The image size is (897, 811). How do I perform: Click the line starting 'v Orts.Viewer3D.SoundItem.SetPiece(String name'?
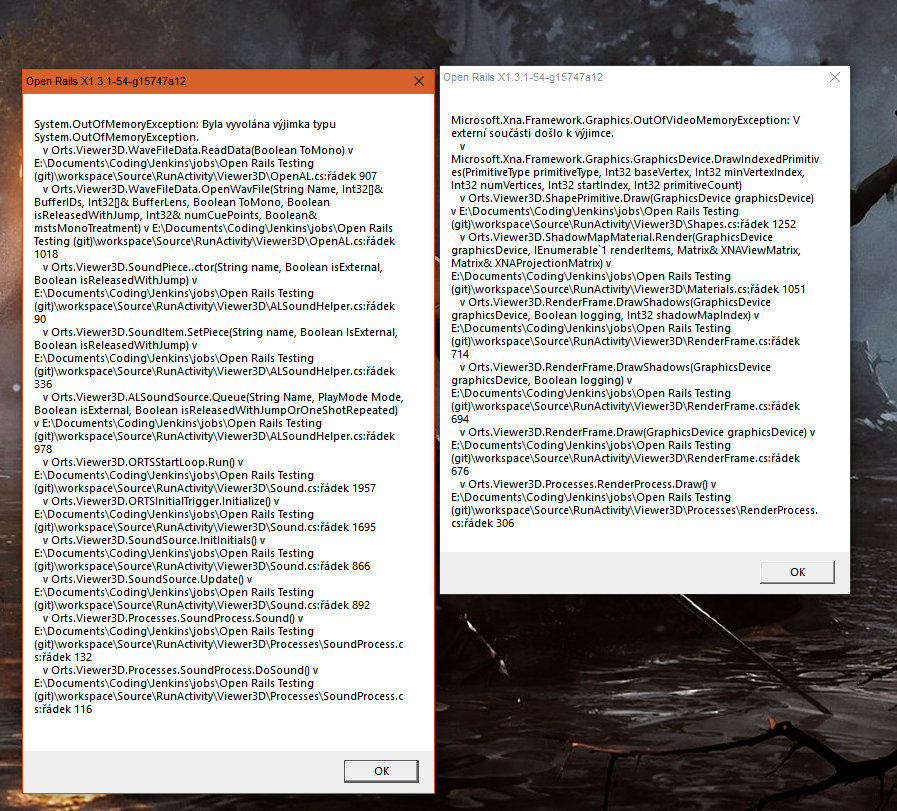click(x=220, y=332)
